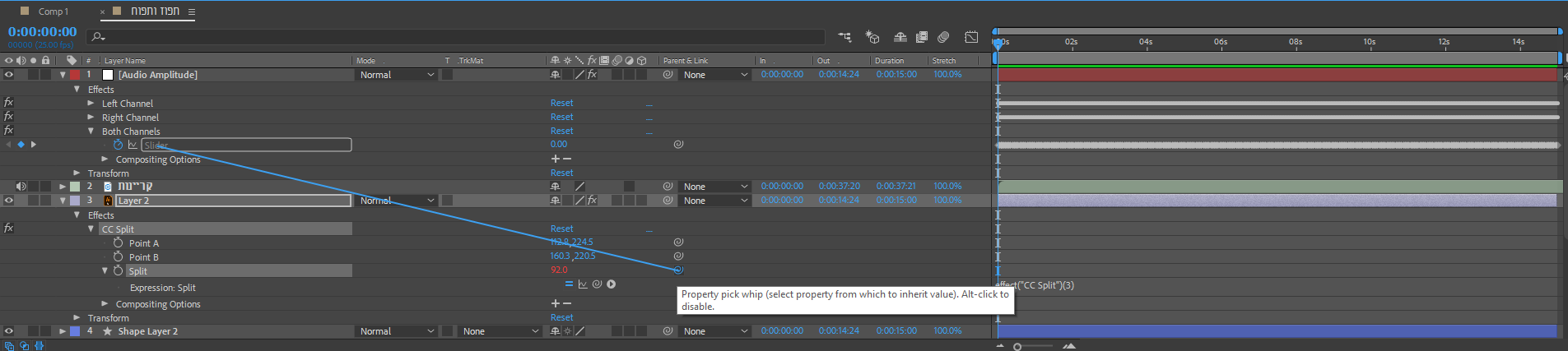Click pick whip for Point A property
Image resolution: width=1568 pixels, height=351 pixels.
(x=678, y=242)
